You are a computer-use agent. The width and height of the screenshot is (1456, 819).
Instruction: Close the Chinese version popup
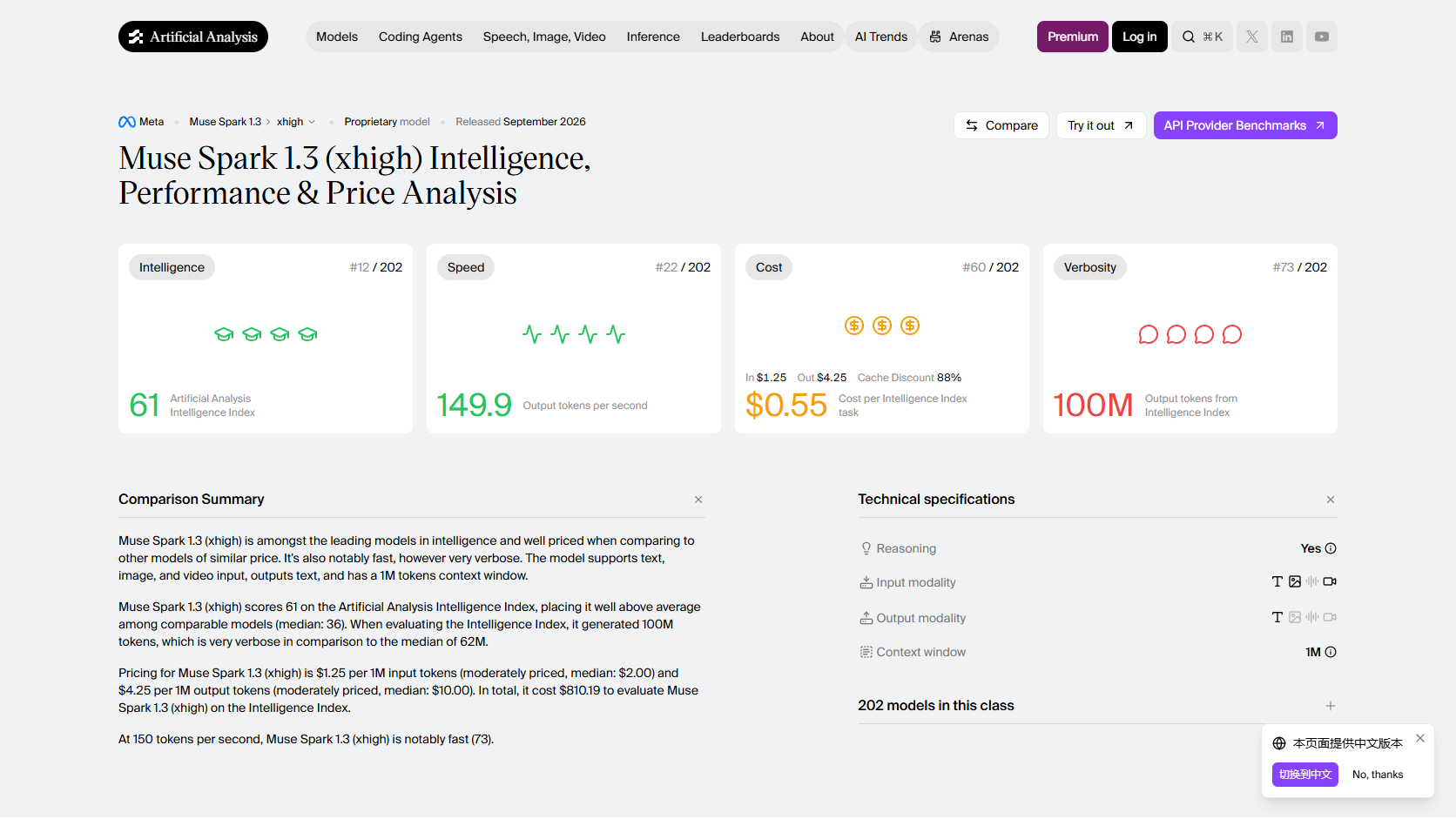pyautogui.click(x=1420, y=738)
